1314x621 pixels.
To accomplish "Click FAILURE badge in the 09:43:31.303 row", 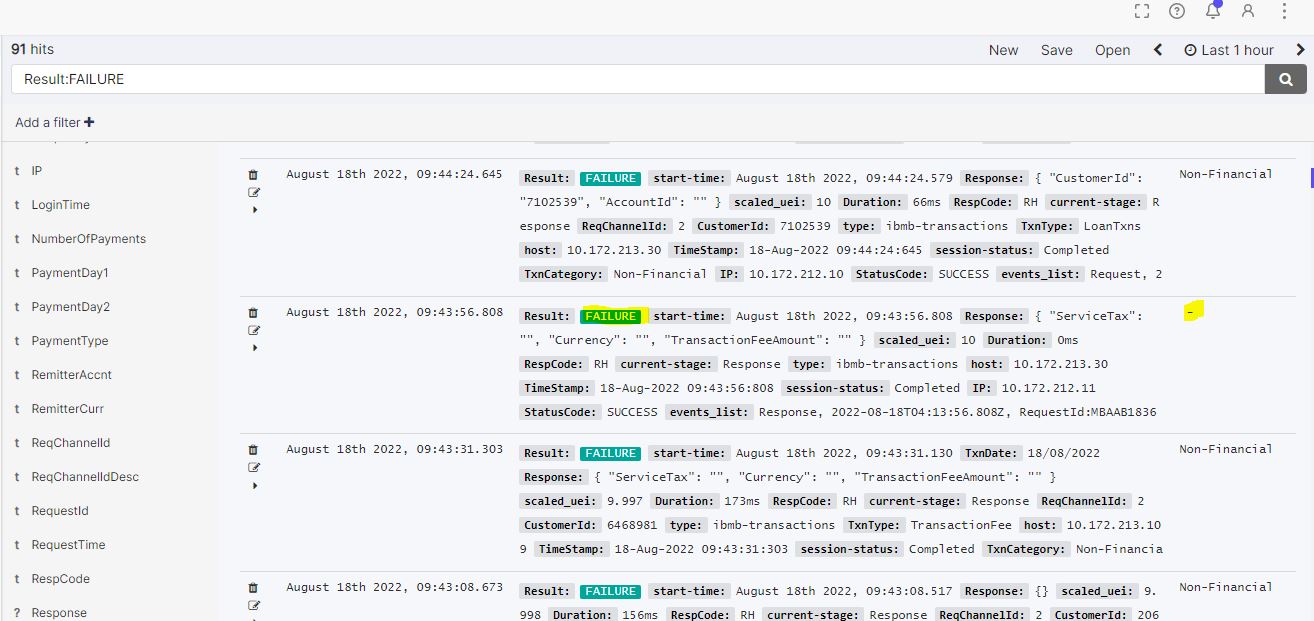I will click(x=611, y=453).
